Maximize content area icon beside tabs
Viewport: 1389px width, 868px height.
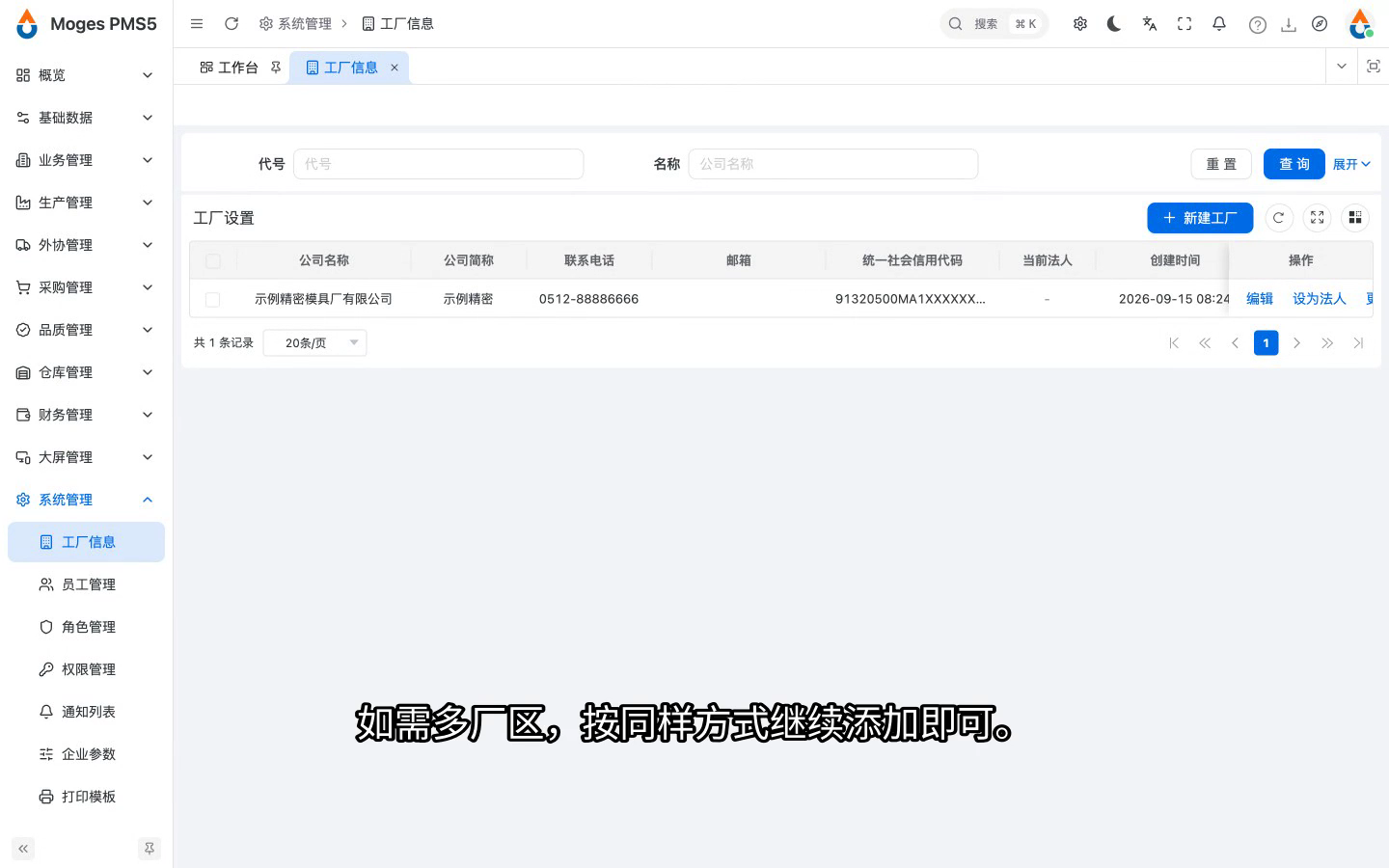(x=1374, y=67)
